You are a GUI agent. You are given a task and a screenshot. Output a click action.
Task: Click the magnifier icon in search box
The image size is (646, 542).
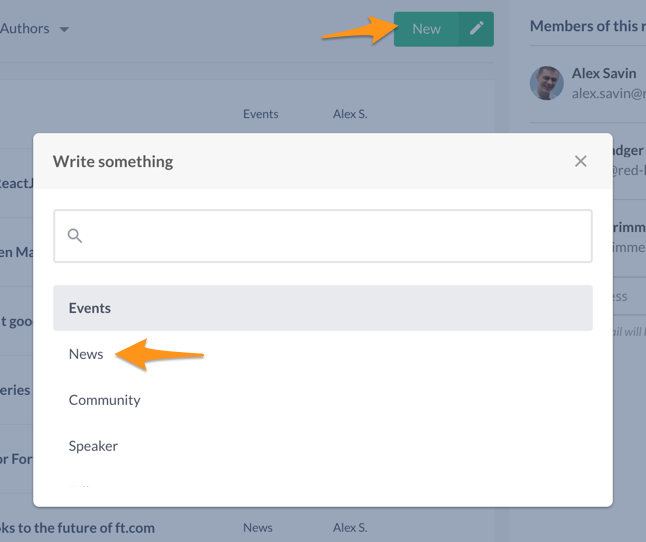pos(75,236)
